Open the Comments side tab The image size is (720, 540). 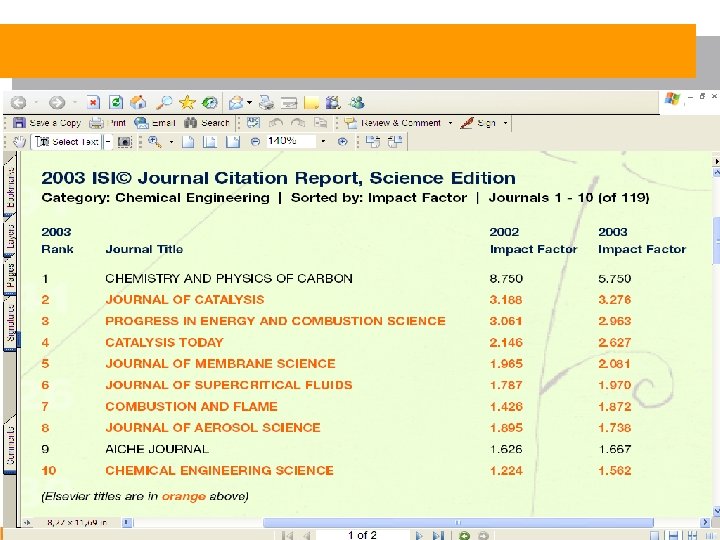tap(10, 446)
